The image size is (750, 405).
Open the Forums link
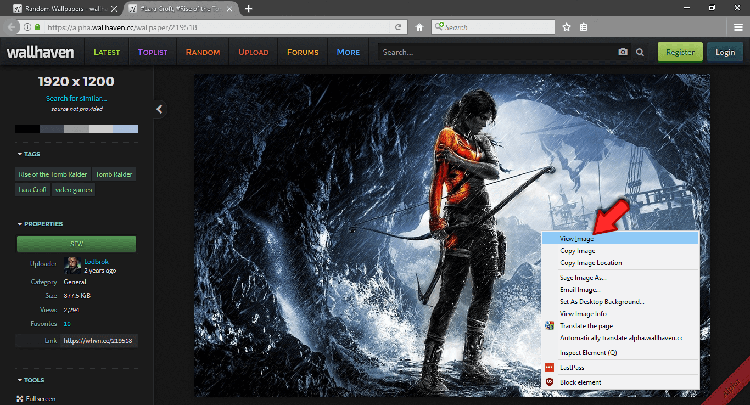click(303, 52)
